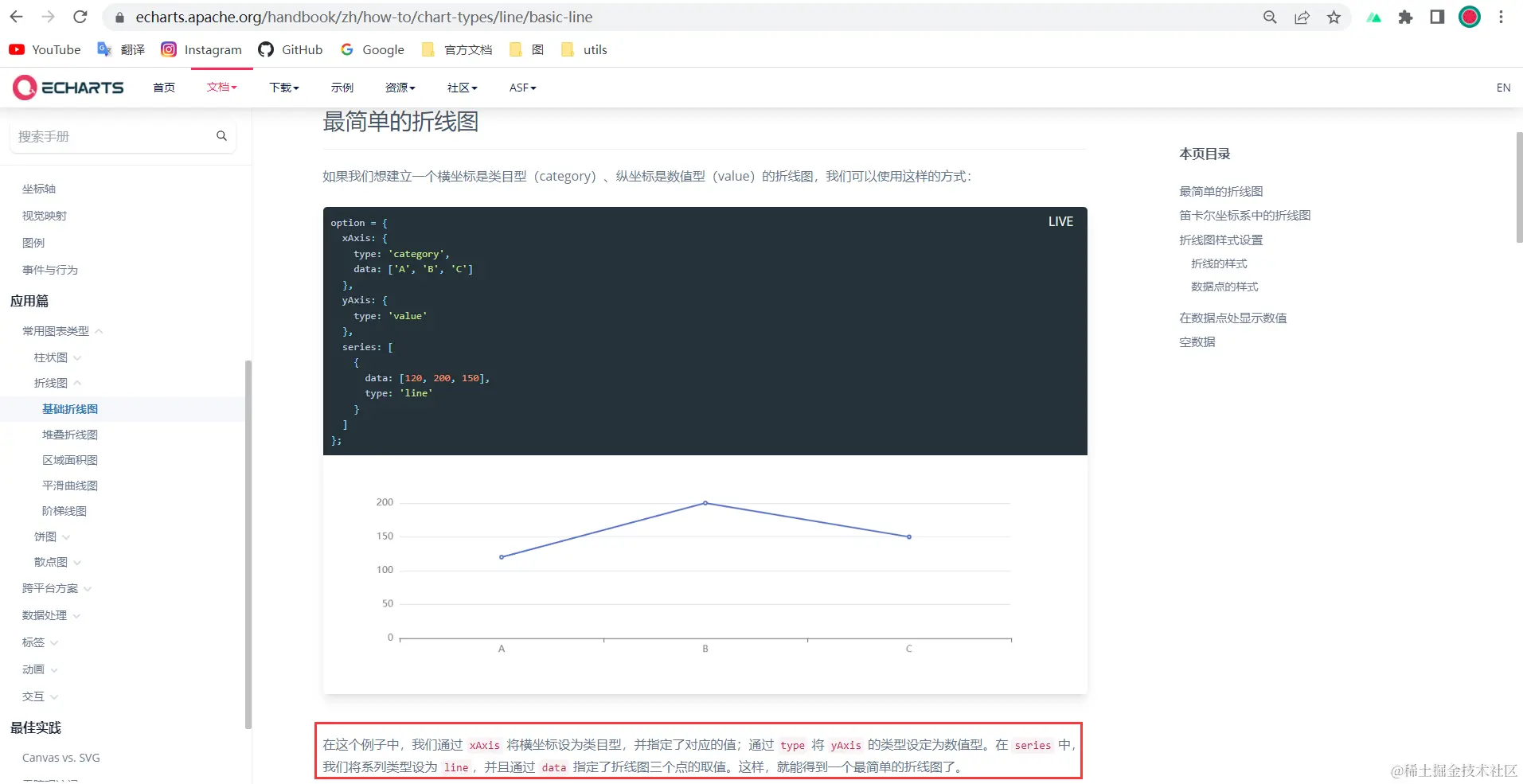Image resolution: width=1523 pixels, height=784 pixels.
Task: Collapse the 折线图 section
Action: click(57, 383)
